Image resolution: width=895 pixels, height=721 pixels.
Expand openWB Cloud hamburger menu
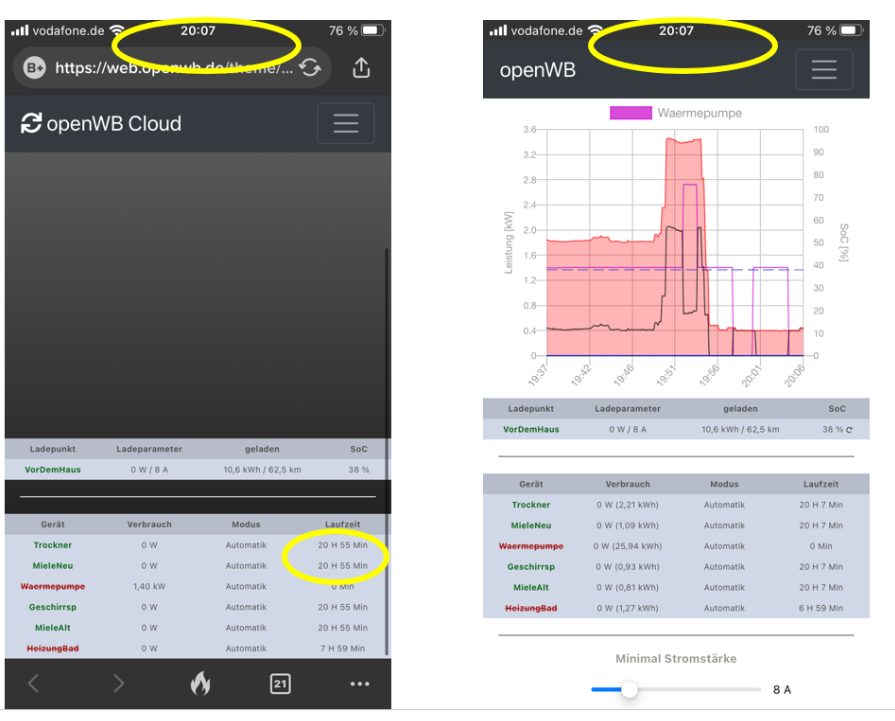(x=345, y=123)
